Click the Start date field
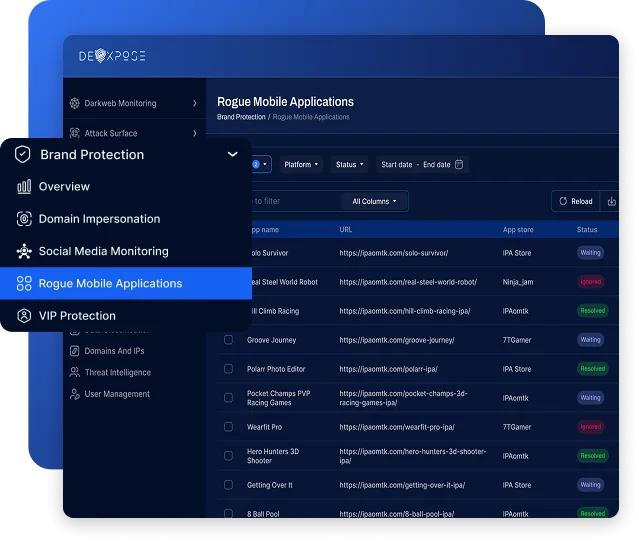The height and width of the screenshot is (543, 639). pos(397,164)
